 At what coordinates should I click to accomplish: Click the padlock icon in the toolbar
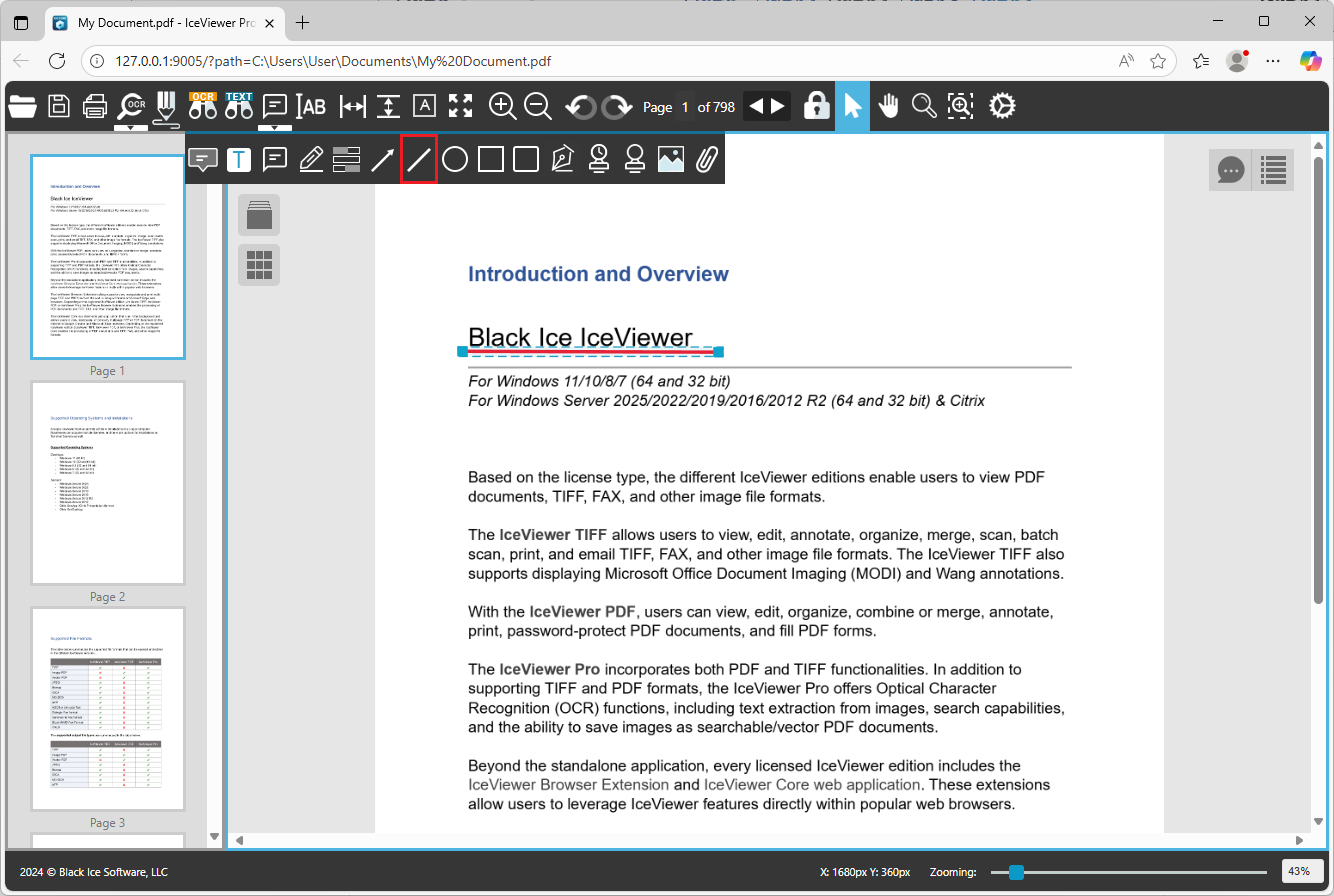point(817,106)
